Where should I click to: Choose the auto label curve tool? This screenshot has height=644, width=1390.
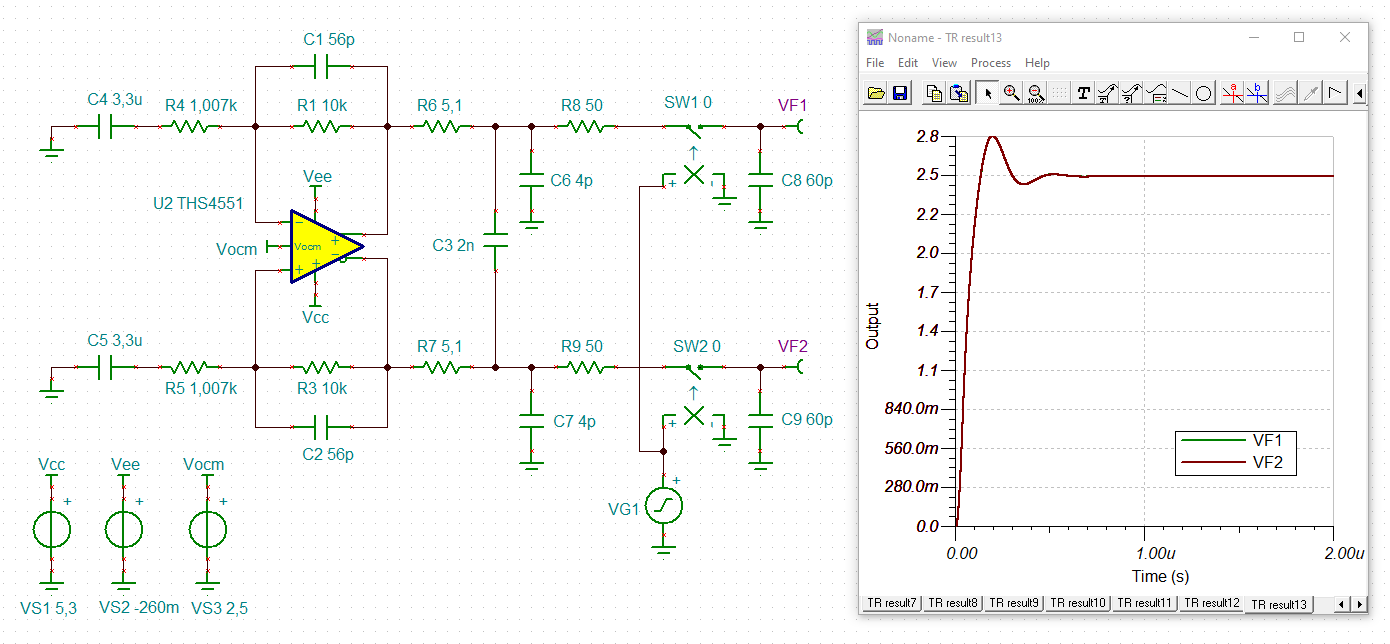tap(1107, 93)
